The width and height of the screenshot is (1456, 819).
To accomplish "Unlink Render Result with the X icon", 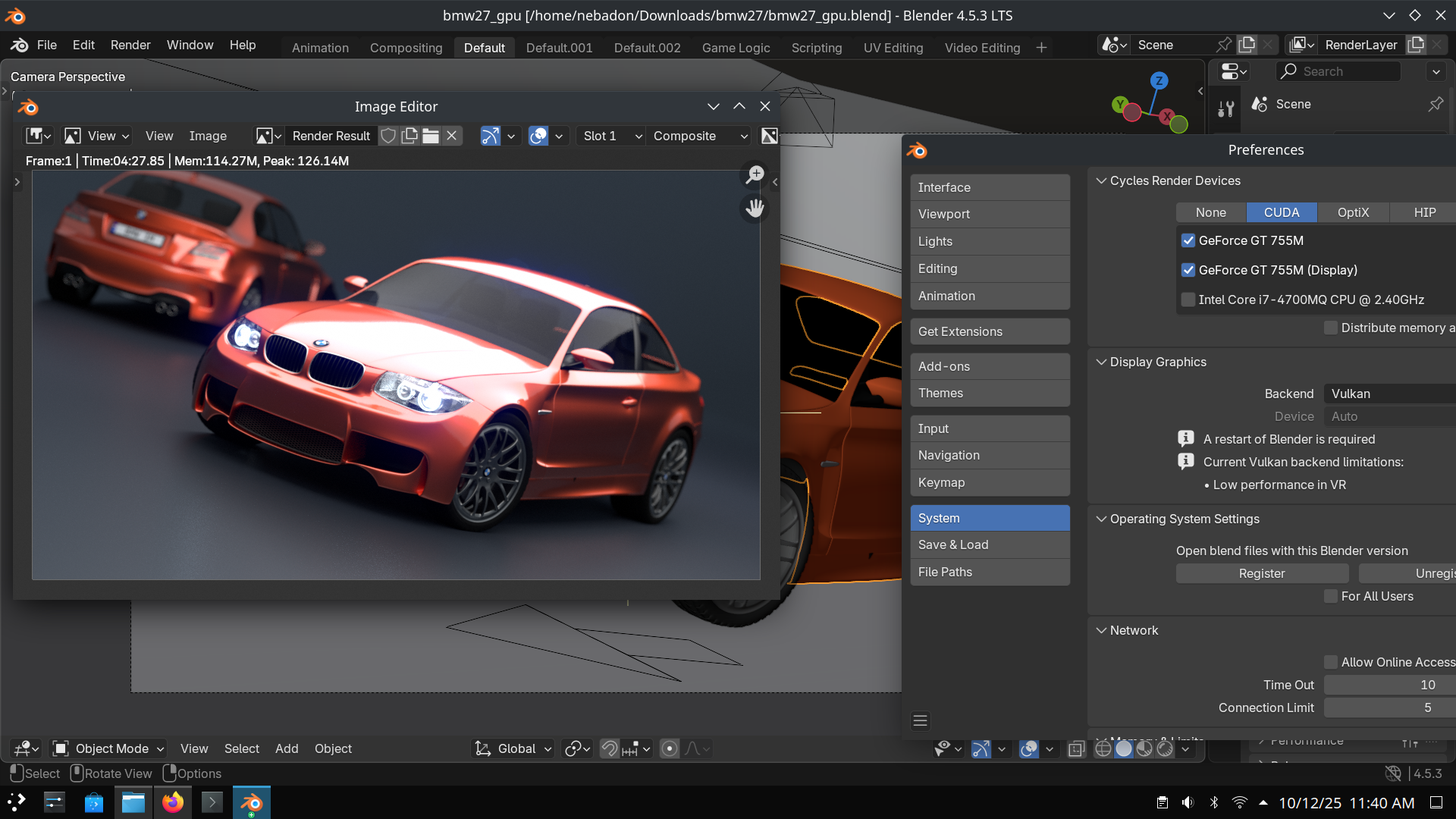I will (x=452, y=136).
